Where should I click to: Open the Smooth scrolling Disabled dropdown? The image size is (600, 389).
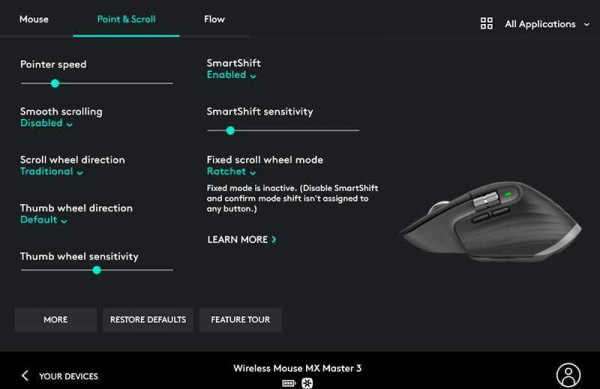[x=46, y=123]
